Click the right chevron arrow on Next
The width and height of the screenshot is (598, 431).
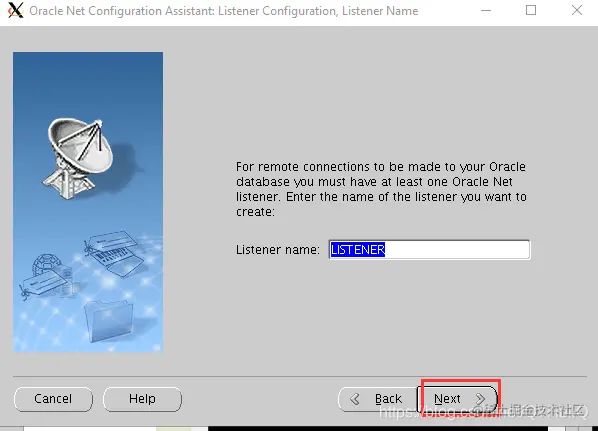480,399
